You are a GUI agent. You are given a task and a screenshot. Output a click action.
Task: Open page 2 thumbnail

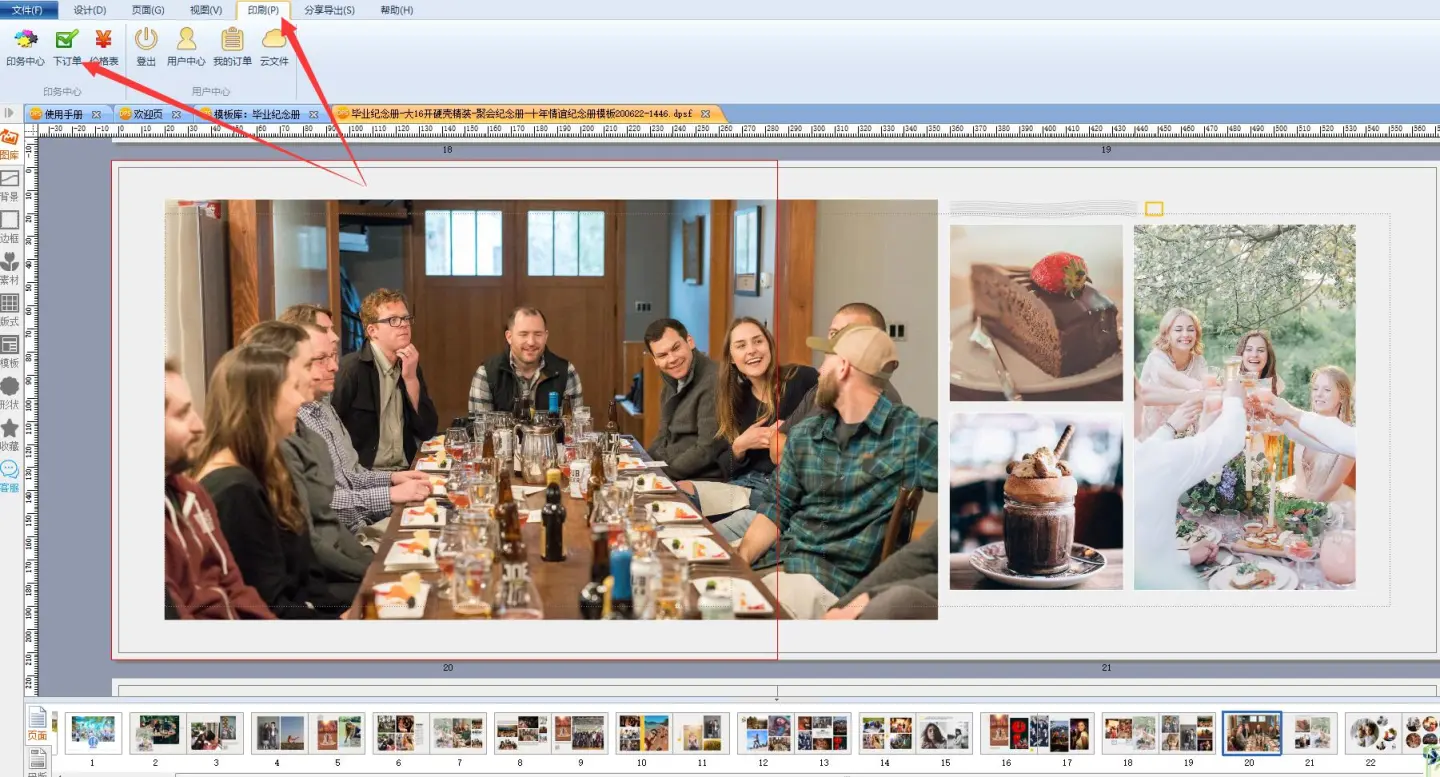(157, 733)
